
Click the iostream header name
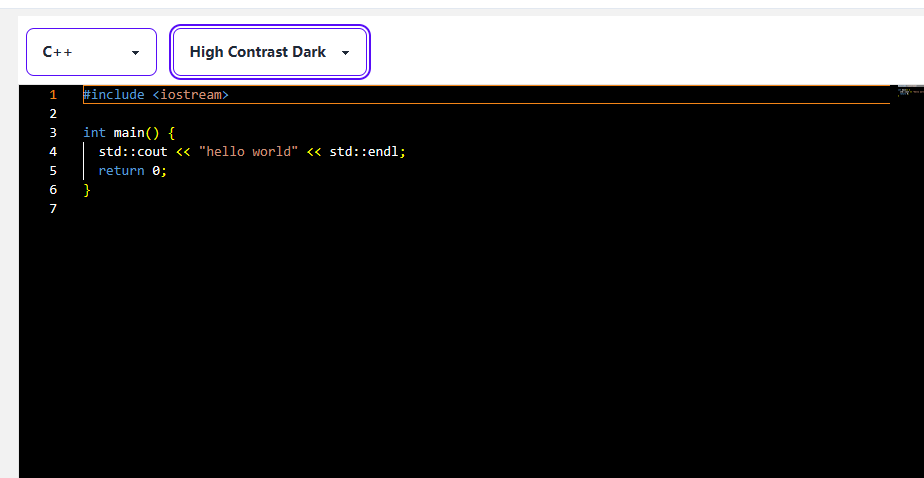click(x=191, y=95)
